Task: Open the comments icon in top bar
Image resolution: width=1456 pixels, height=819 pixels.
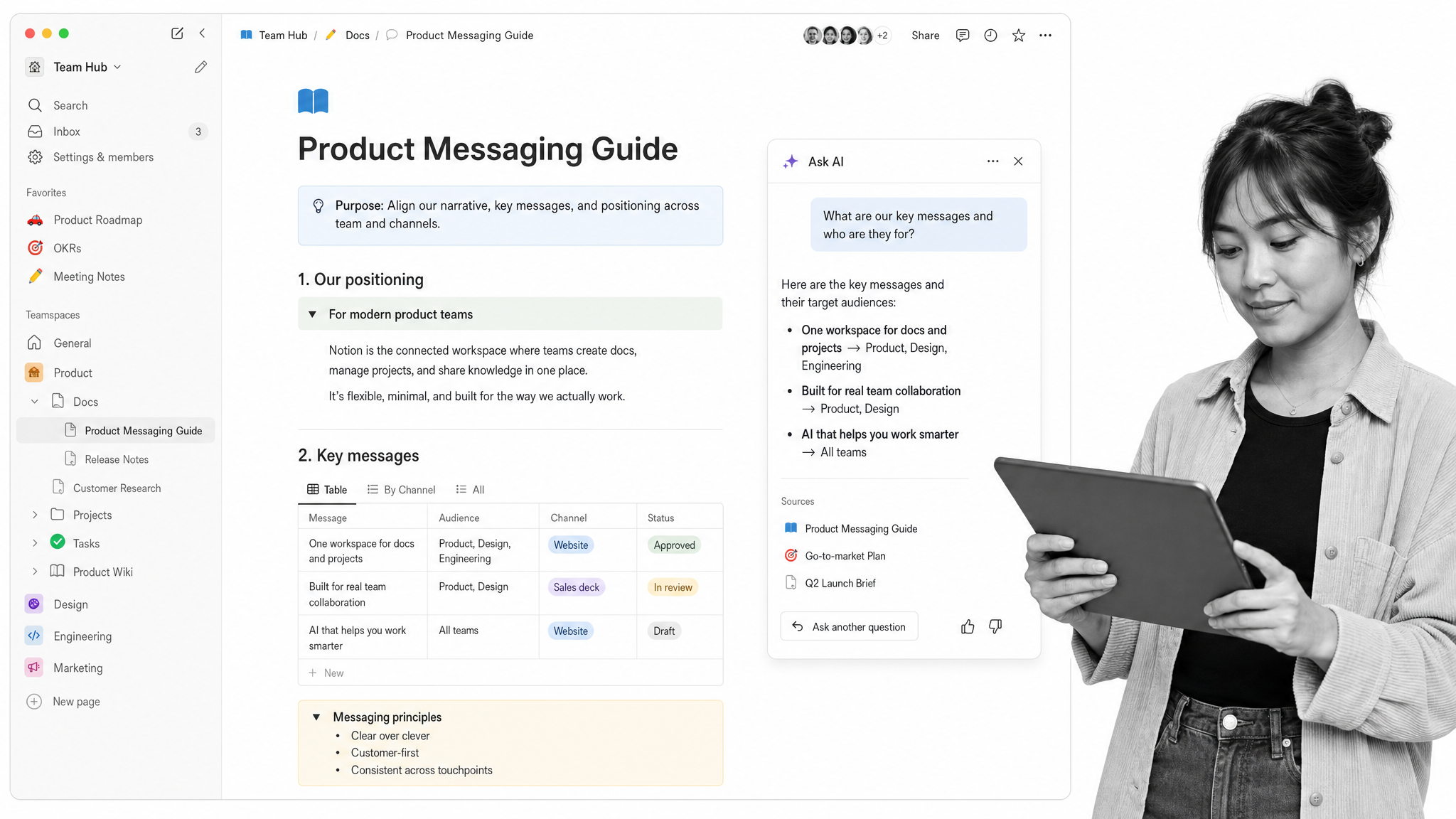Action: pyautogui.click(x=963, y=36)
